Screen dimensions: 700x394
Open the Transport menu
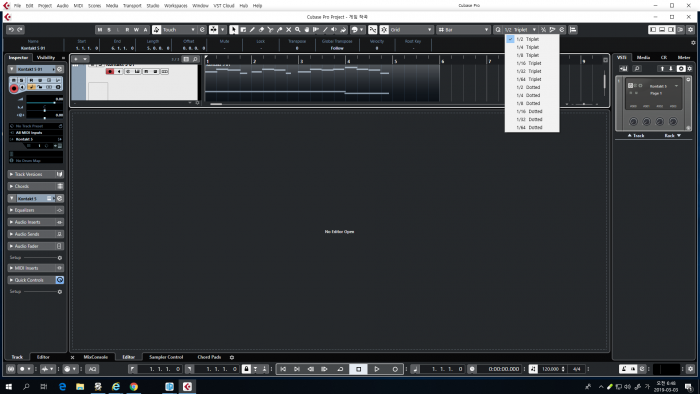[132, 6]
